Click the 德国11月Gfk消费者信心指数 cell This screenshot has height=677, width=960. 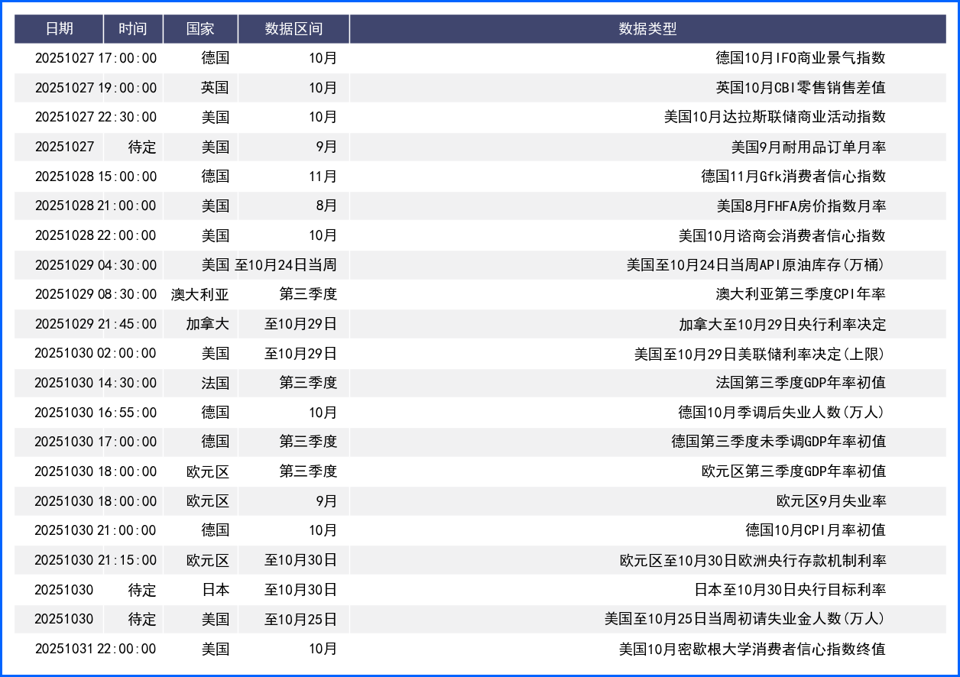point(793,176)
